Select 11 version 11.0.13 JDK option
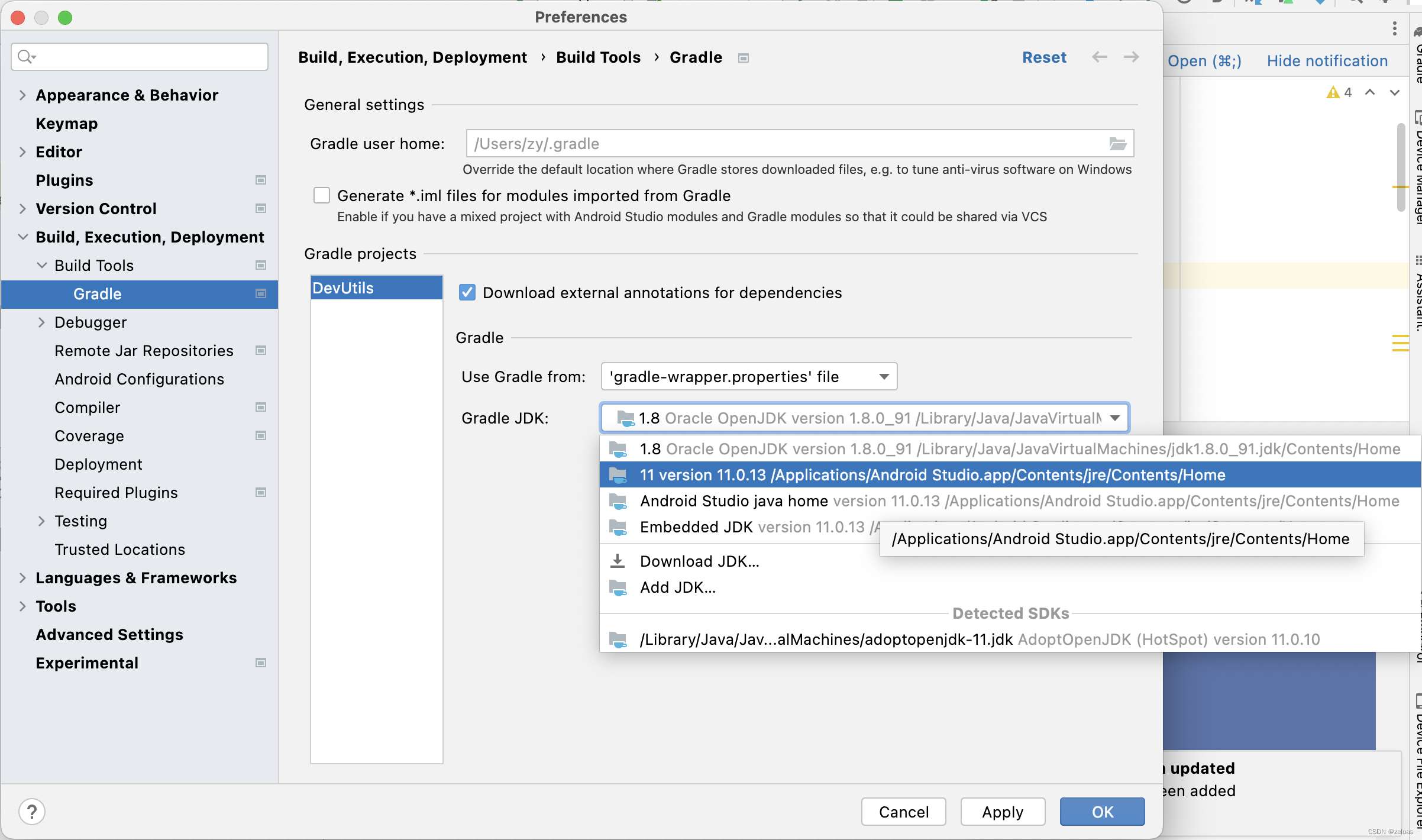Screen dimensions: 1422x840 pos(1010,475)
